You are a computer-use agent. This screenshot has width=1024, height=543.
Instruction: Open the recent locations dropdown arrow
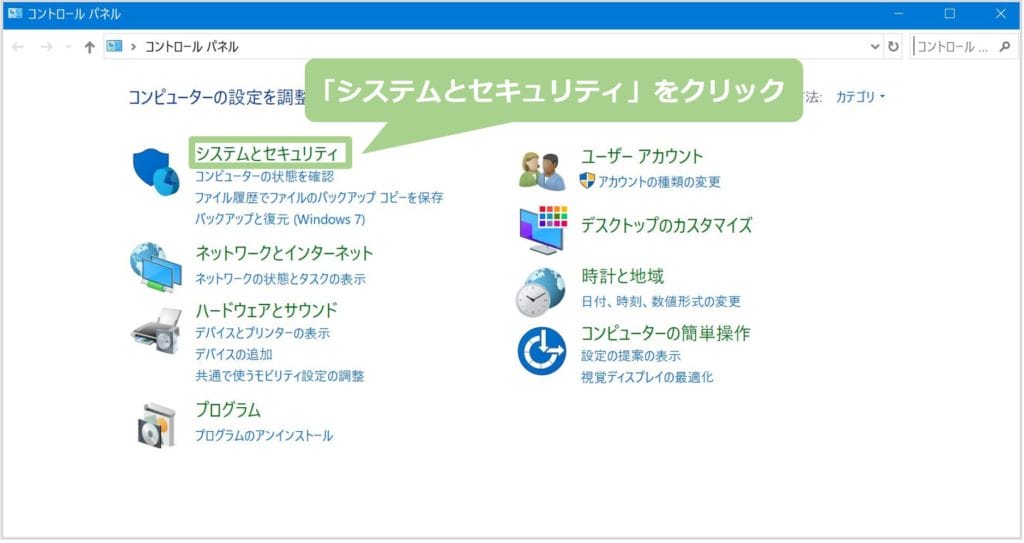point(69,47)
